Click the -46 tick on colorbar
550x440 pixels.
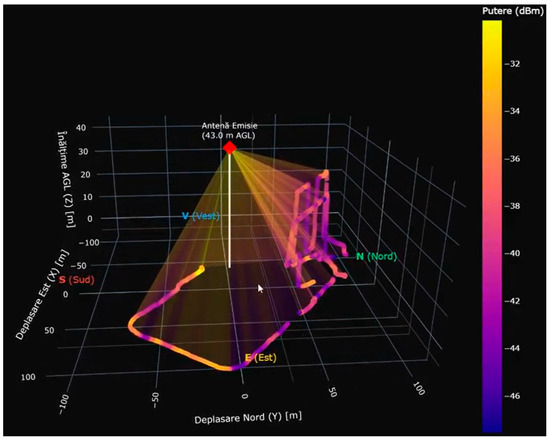[x=512, y=396]
